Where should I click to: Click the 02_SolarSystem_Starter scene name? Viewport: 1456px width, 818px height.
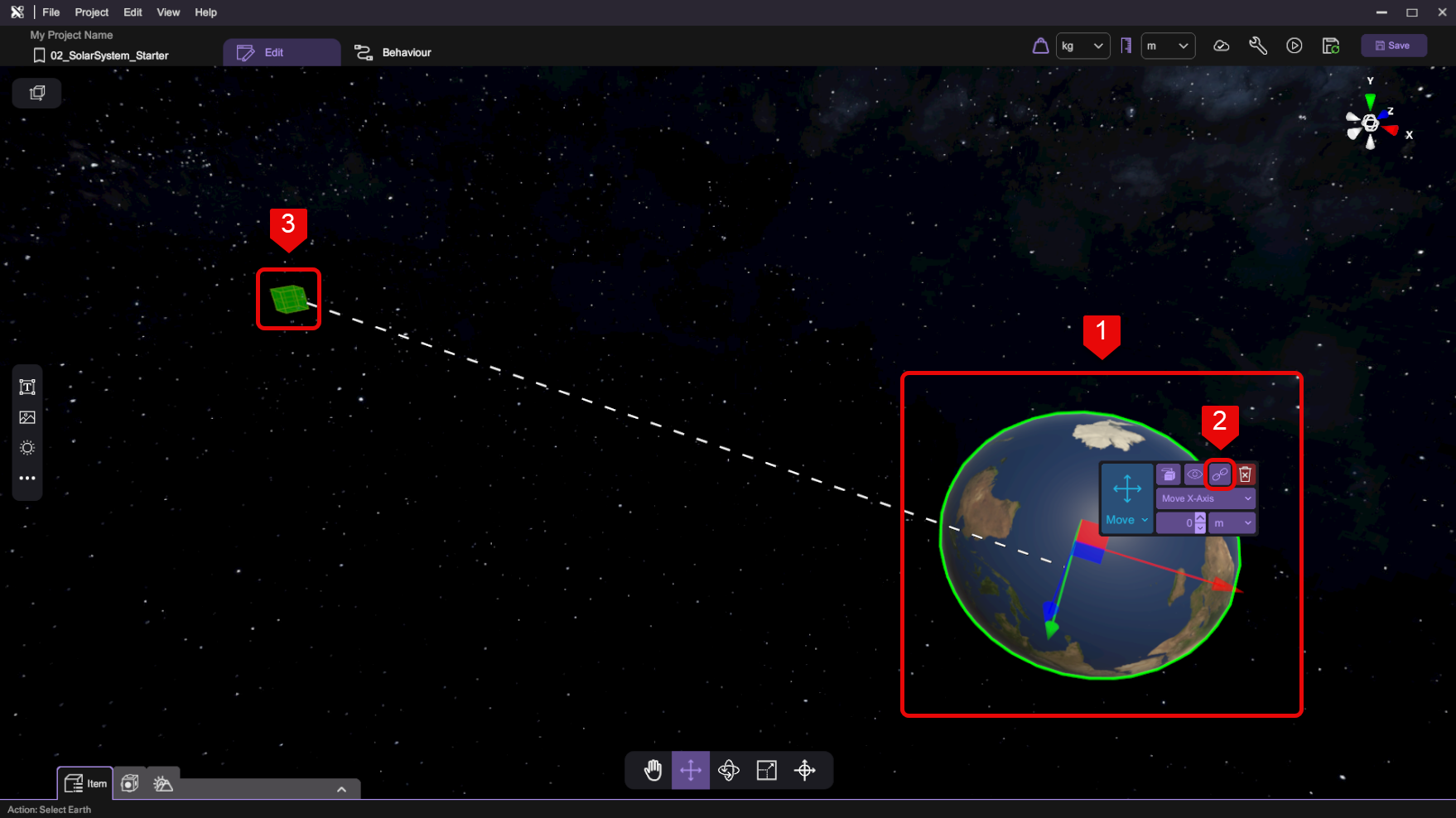point(109,55)
